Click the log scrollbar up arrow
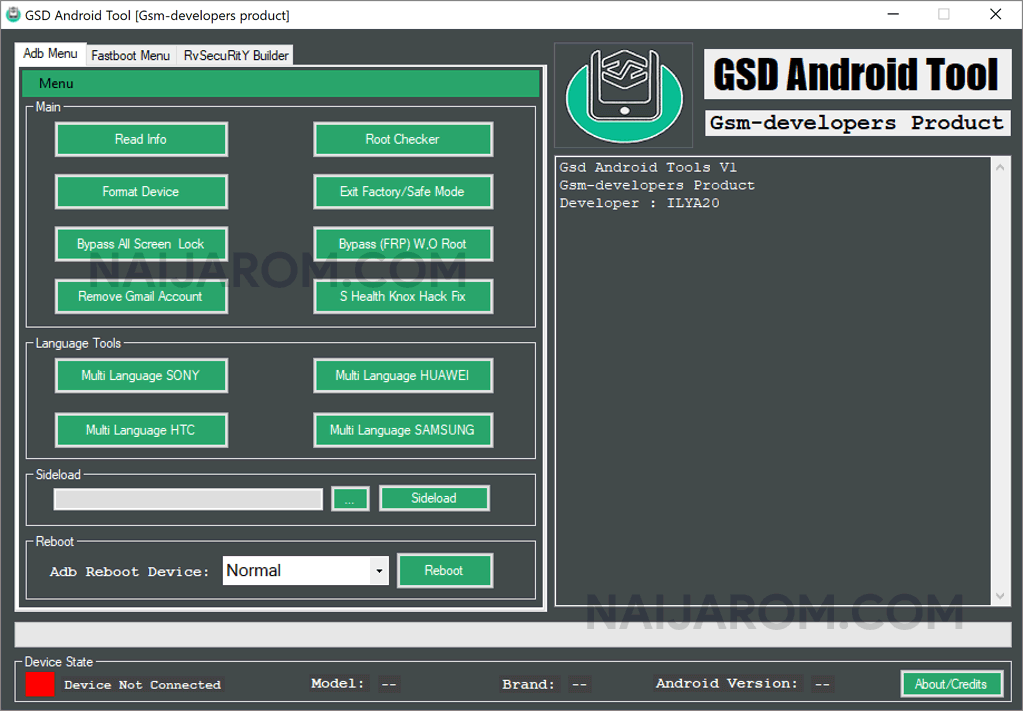Screen dimensions: 1023x711 (1000, 168)
